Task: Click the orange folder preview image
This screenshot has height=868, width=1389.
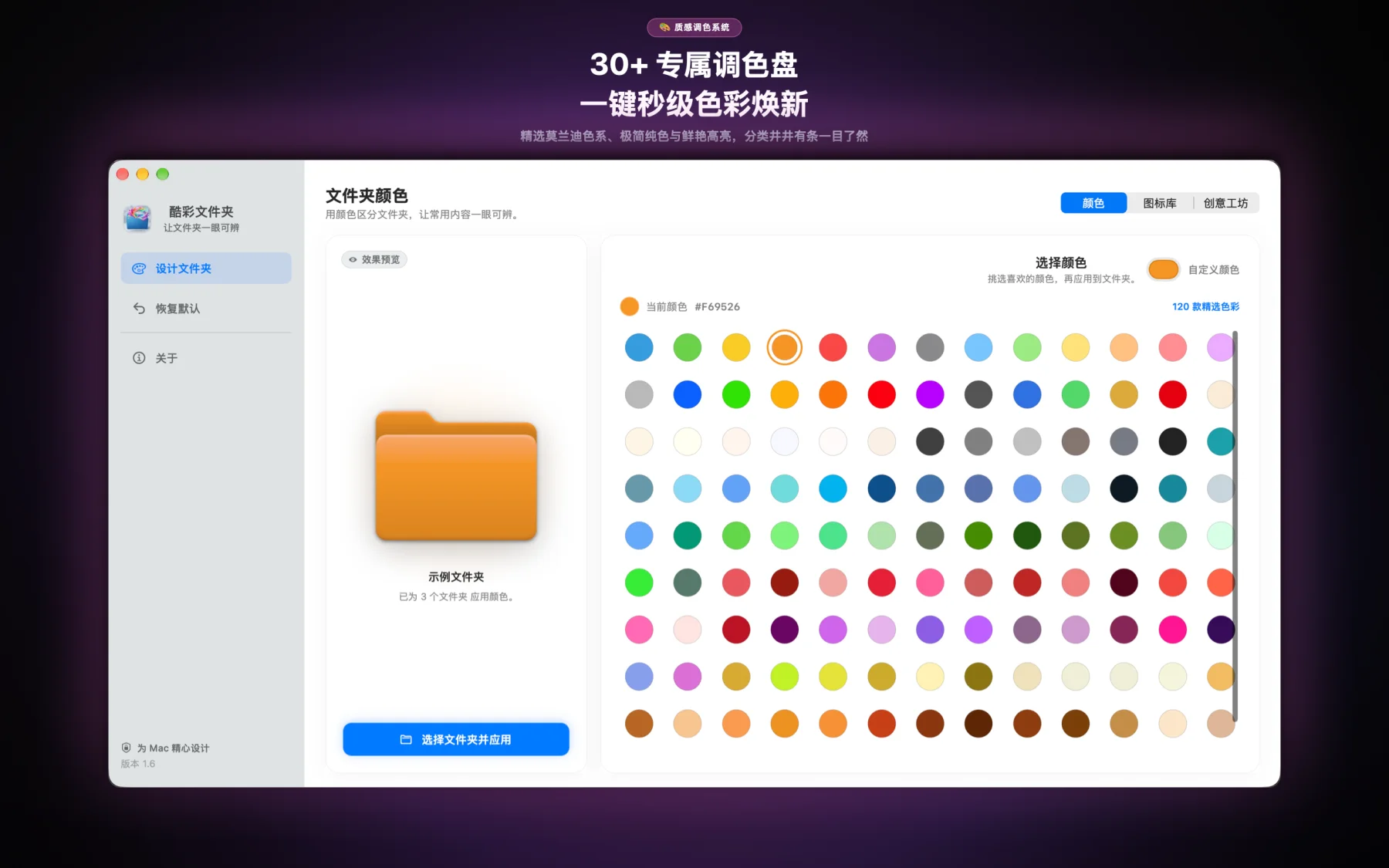Action: [x=456, y=475]
